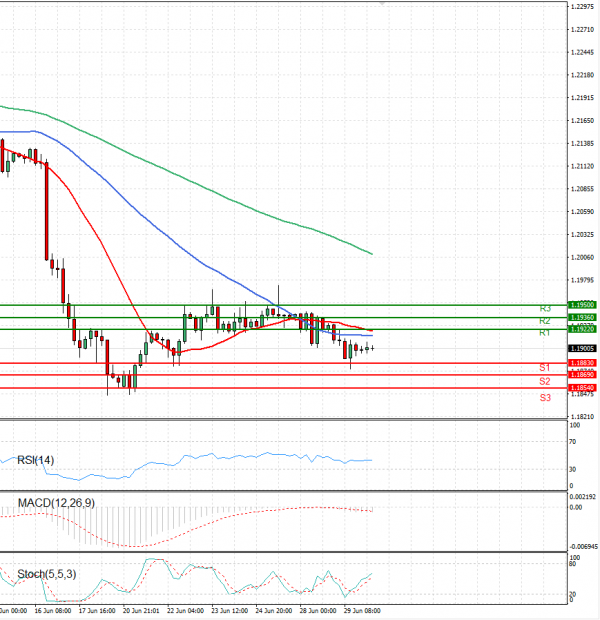Screen dimensions: 600x620
Task: Click the 24 Jun 20:00 time label
Action: coord(274,611)
